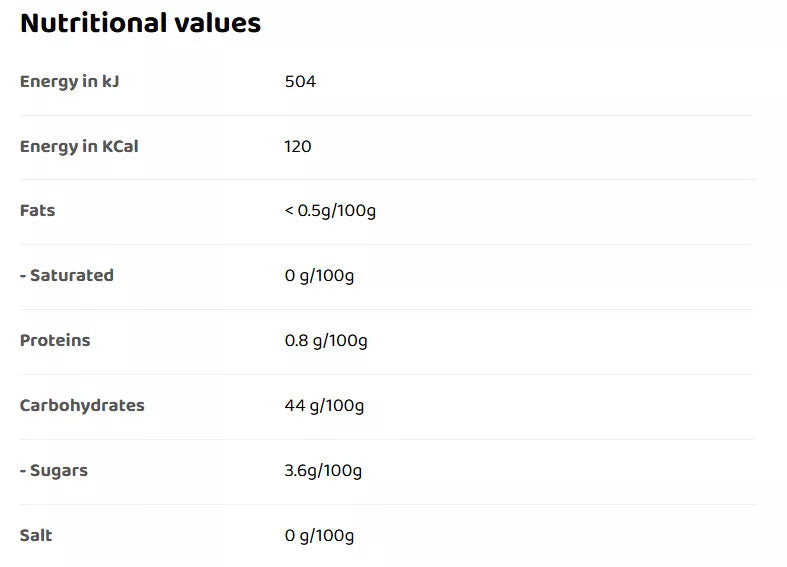Click the divider line below Proteins row
787x567 pixels.
click(387, 374)
